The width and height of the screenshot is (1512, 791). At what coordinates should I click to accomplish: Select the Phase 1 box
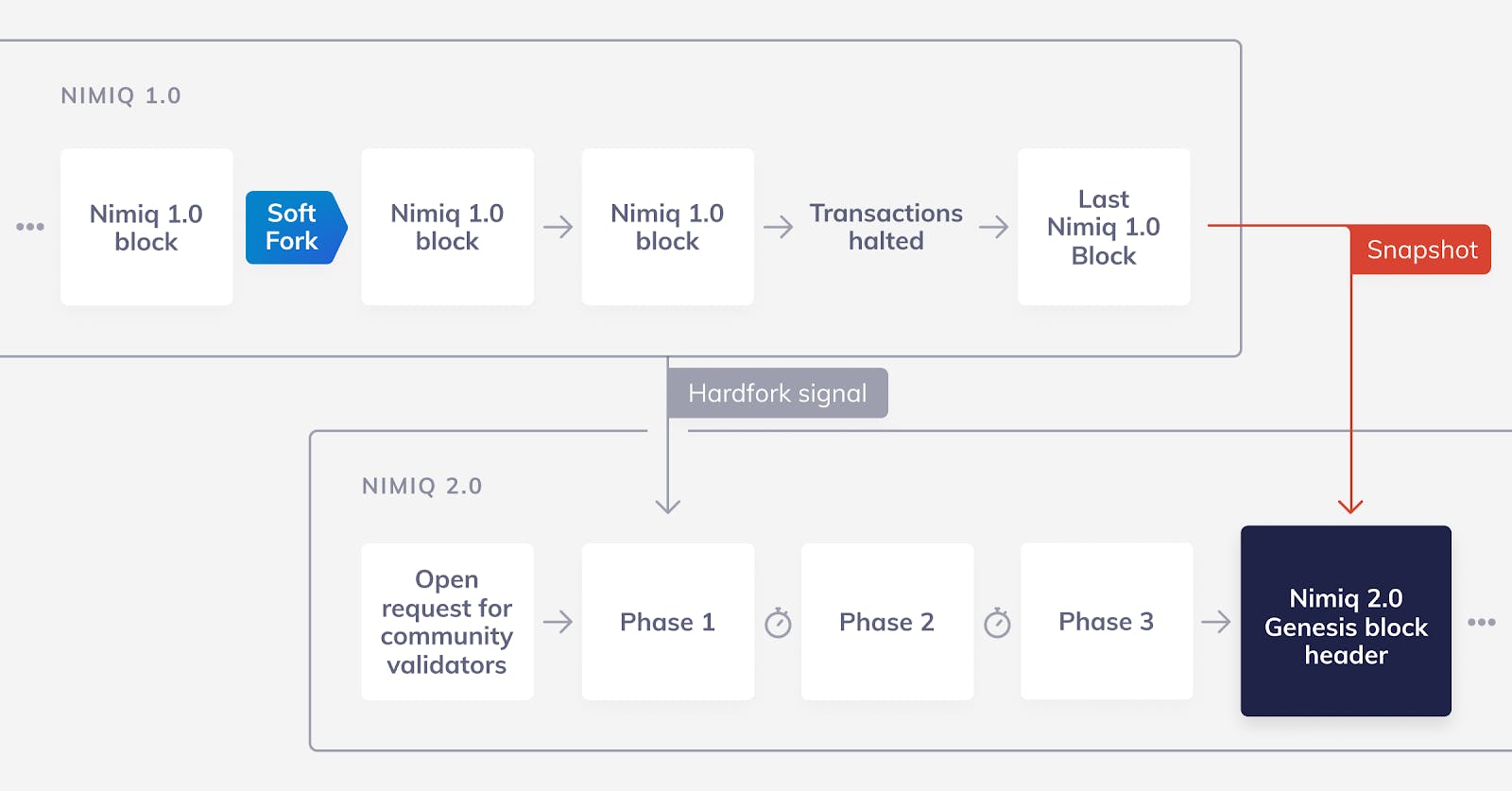pos(667,622)
